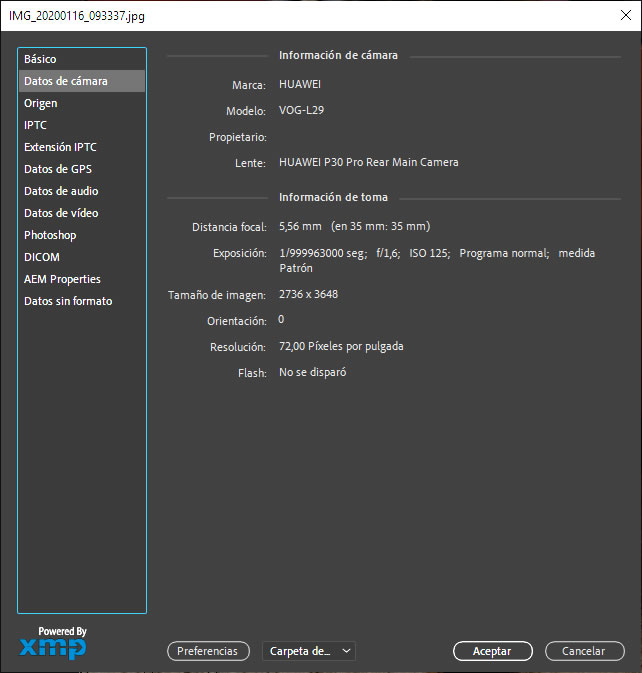The width and height of the screenshot is (642, 673).
Task: Click the Preferencias button
Action: click(x=208, y=651)
